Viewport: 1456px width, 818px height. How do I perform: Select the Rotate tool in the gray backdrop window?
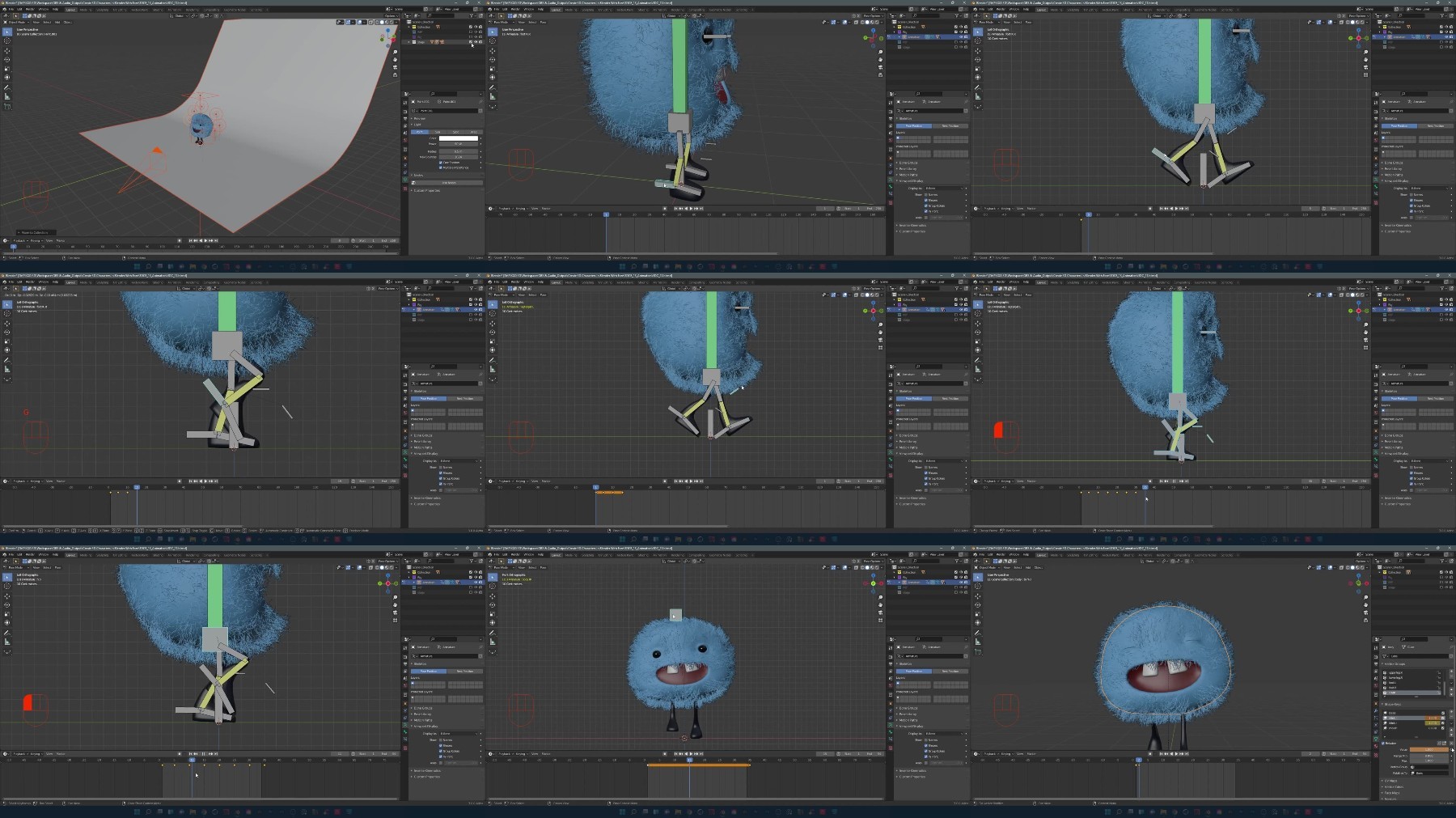pyautogui.click(x=7, y=60)
